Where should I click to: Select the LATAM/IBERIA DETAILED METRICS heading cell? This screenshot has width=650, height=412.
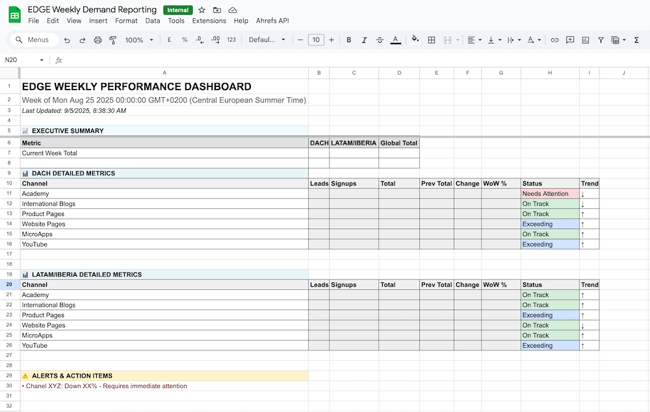point(164,274)
